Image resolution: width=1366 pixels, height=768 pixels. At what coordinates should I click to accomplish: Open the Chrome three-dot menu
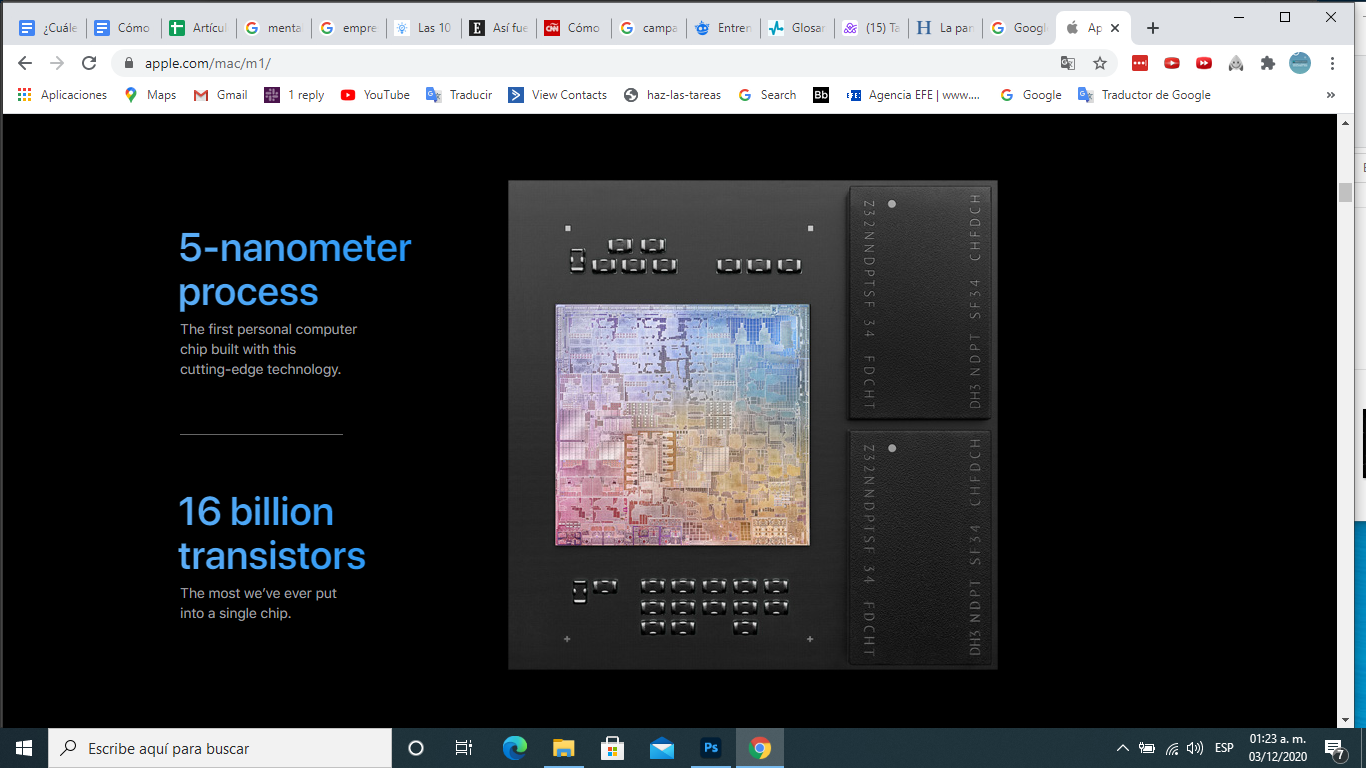point(1332,63)
